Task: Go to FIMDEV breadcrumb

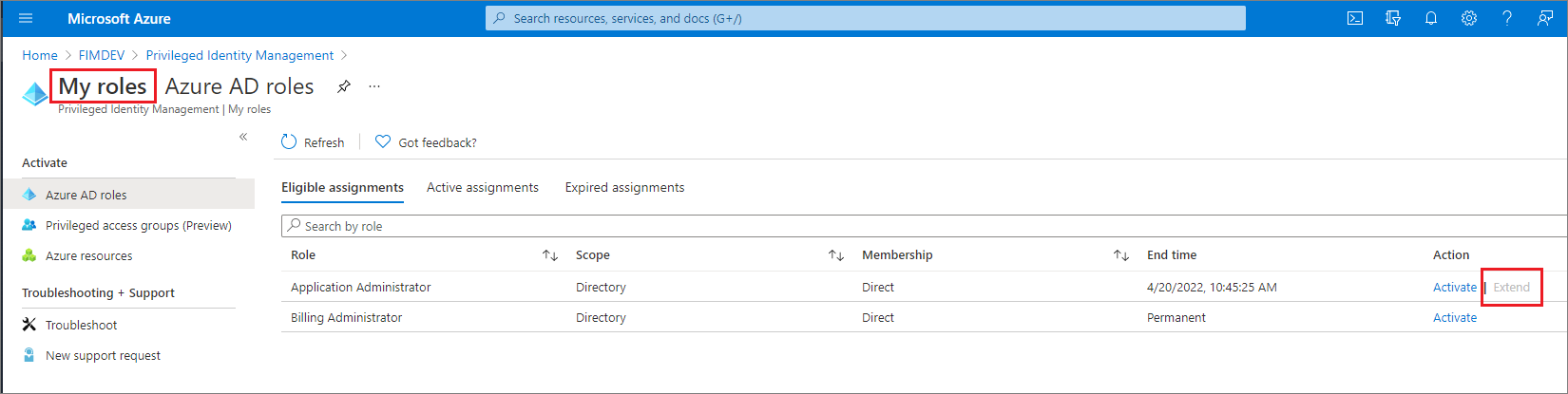Action: tap(102, 55)
